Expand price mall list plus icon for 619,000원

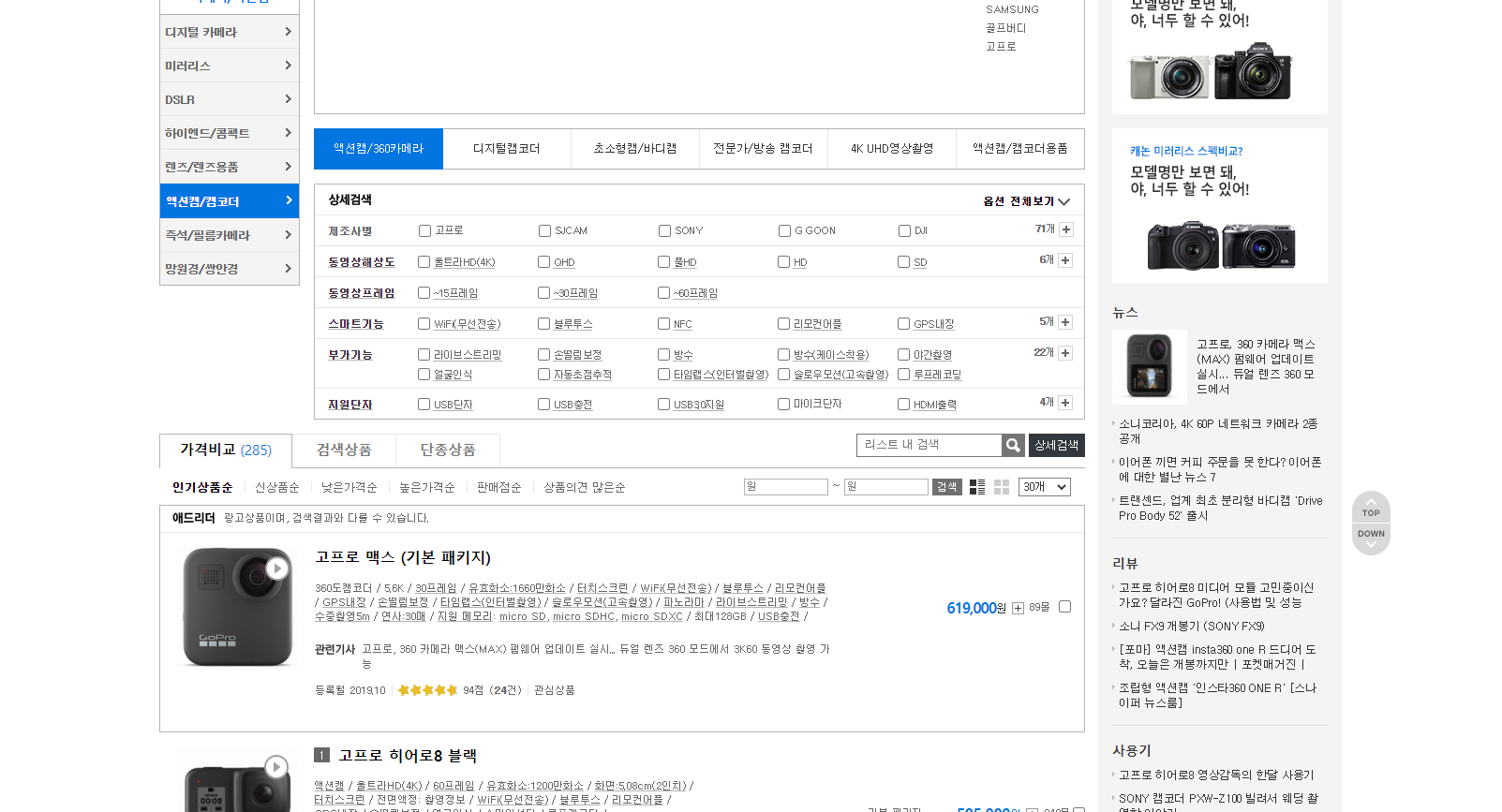(1018, 609)
